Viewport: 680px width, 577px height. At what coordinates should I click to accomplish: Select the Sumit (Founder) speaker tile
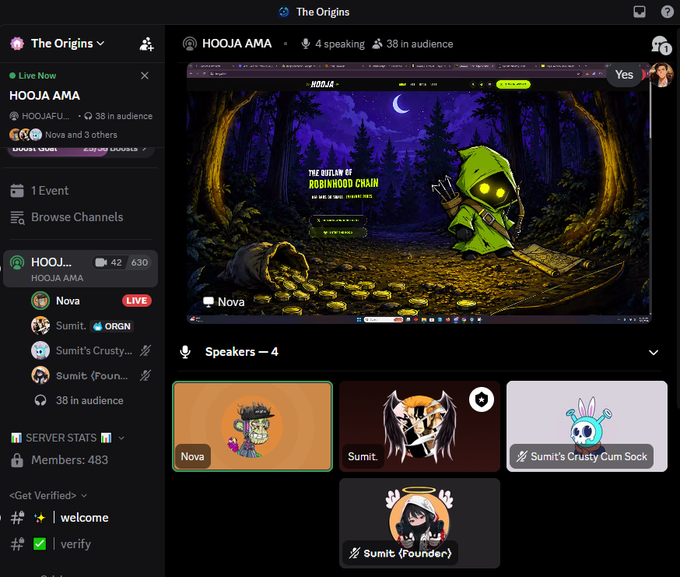tap(419, 523)
